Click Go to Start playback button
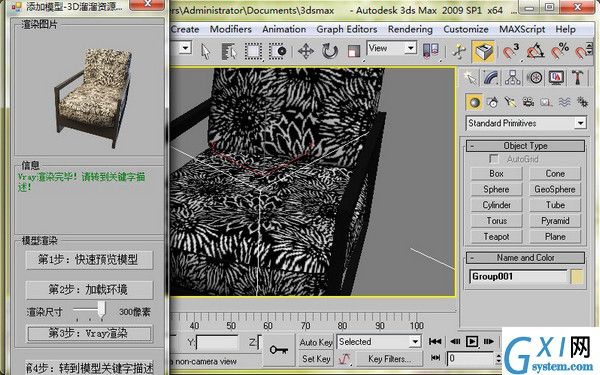The width and height of the screenshot is (600, 375). (435, 341)
